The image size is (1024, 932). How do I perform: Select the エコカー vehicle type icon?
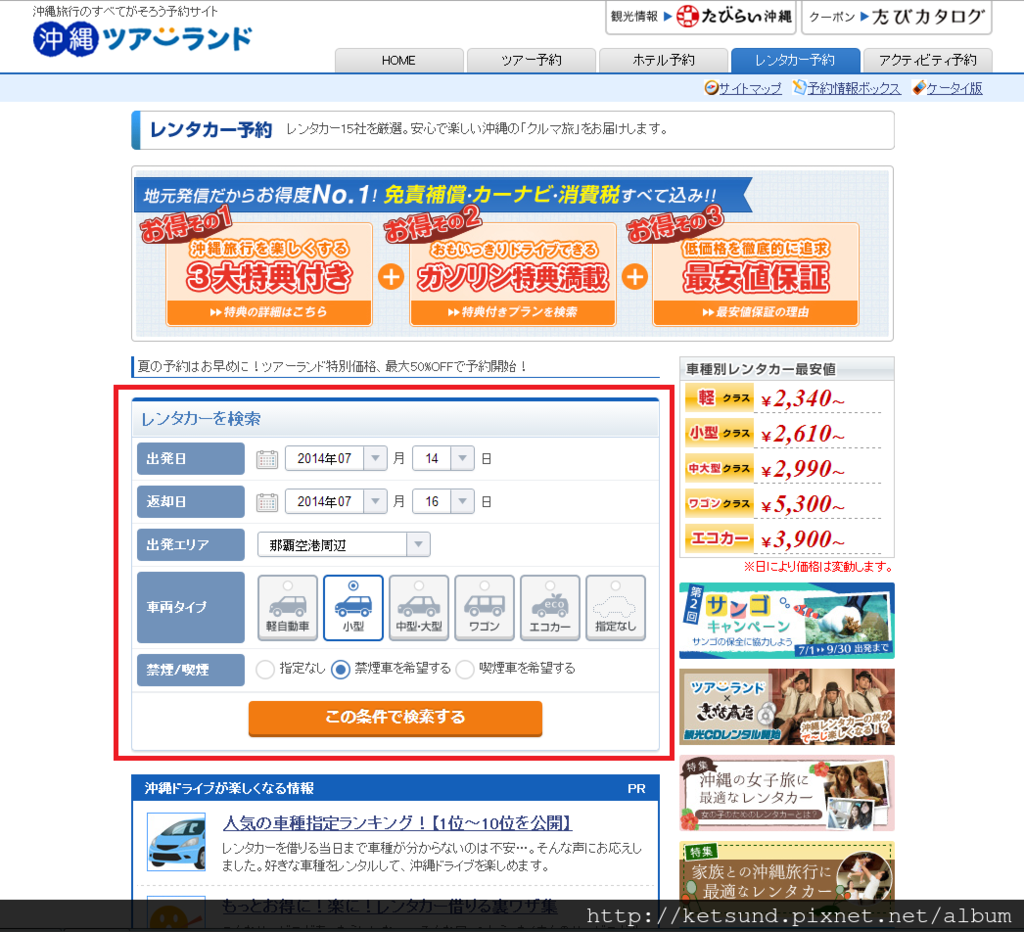click(549, 608)
